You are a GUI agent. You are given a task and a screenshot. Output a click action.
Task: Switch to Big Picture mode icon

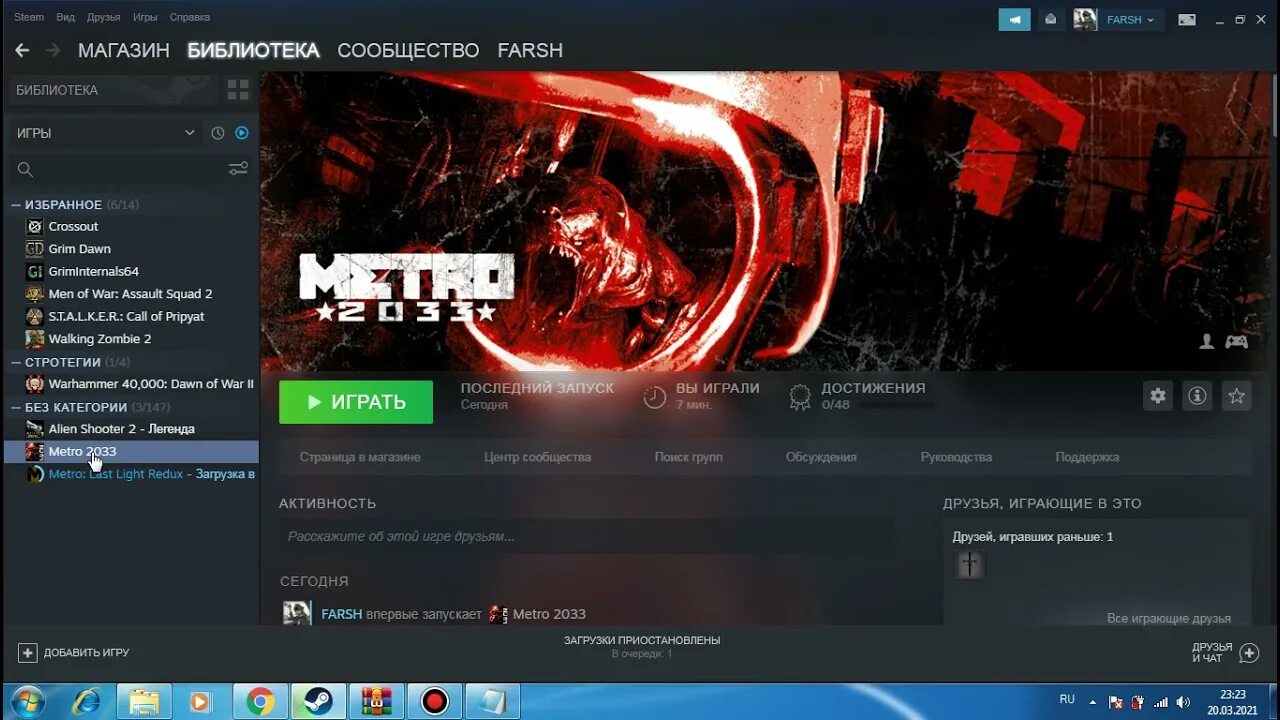pyautogui.click(x=1187, y=19)
